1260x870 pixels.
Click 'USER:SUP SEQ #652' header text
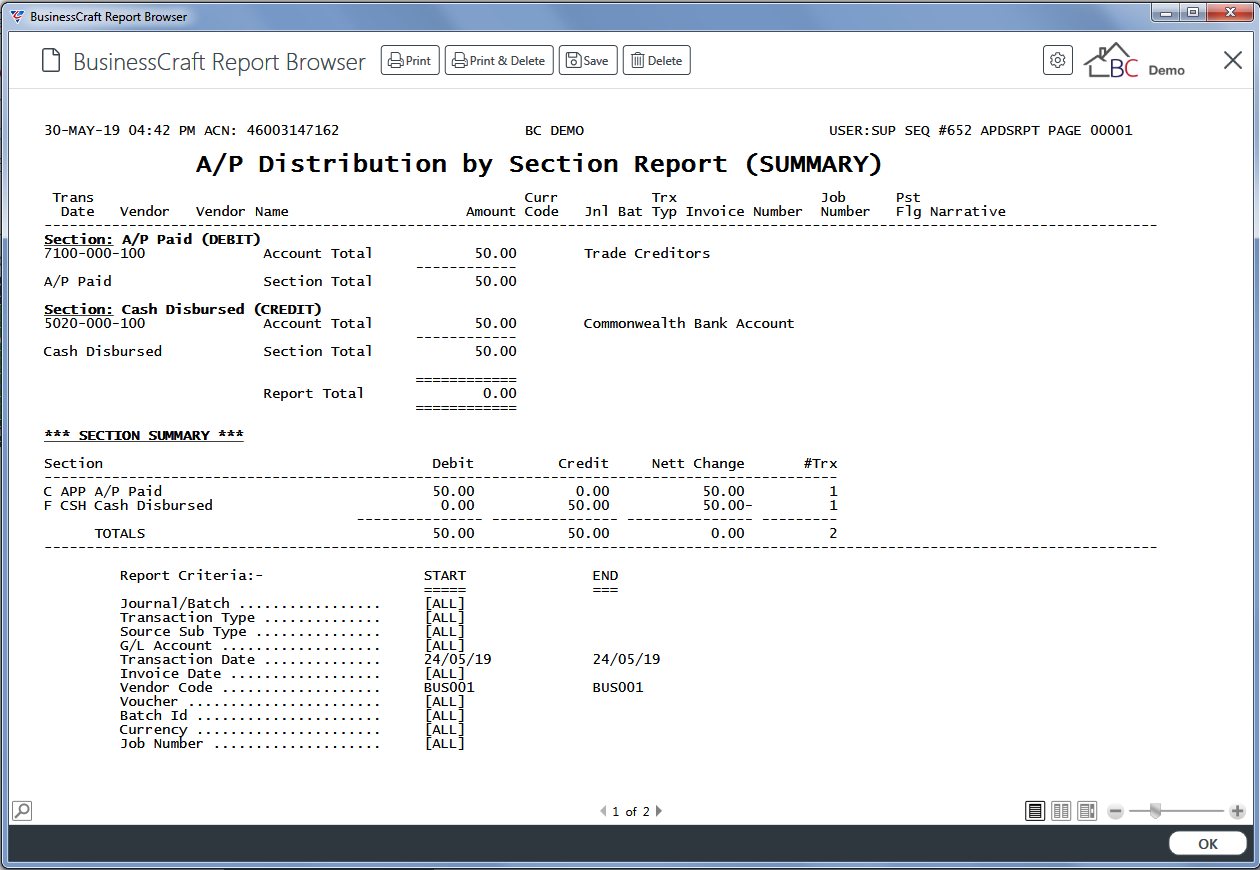[902, 130]
